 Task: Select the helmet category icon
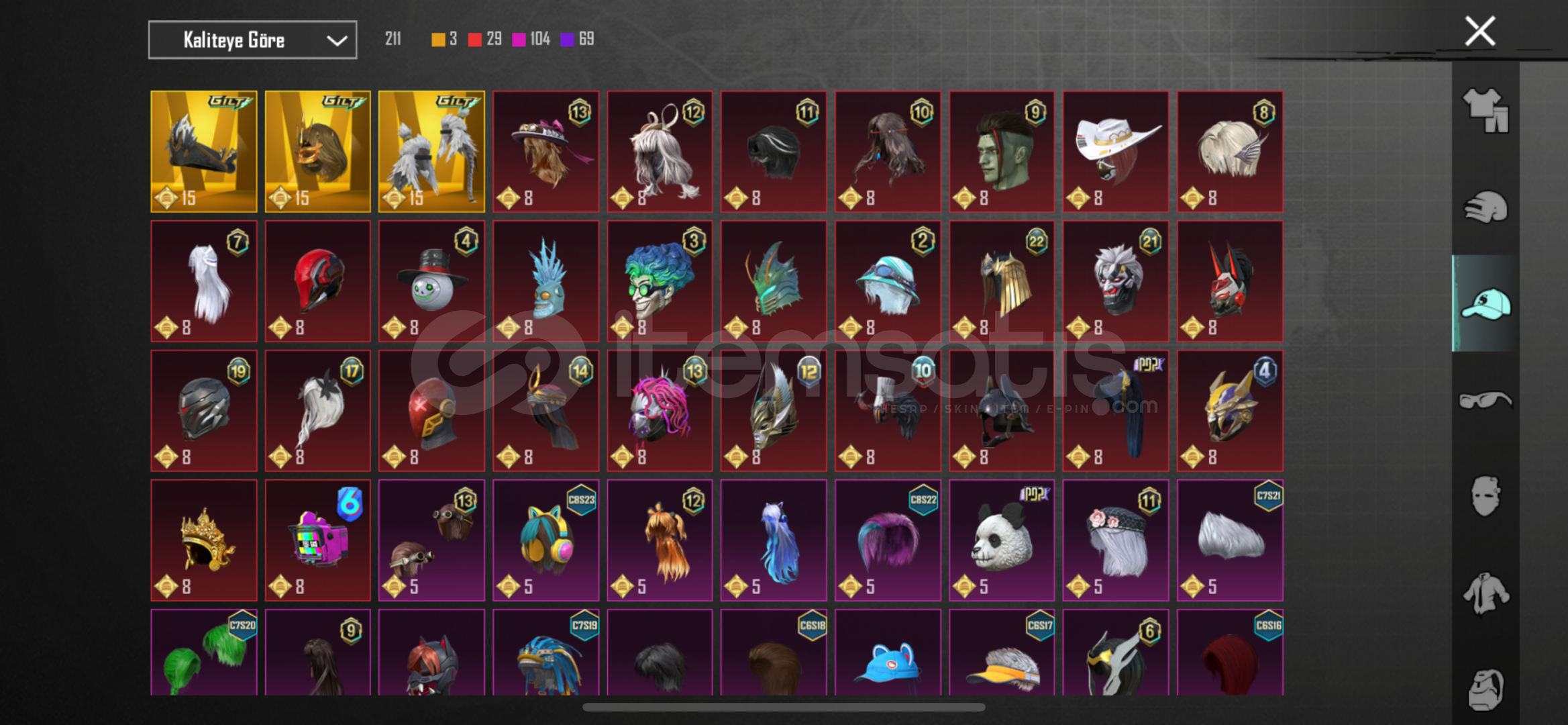(1485, 207)
